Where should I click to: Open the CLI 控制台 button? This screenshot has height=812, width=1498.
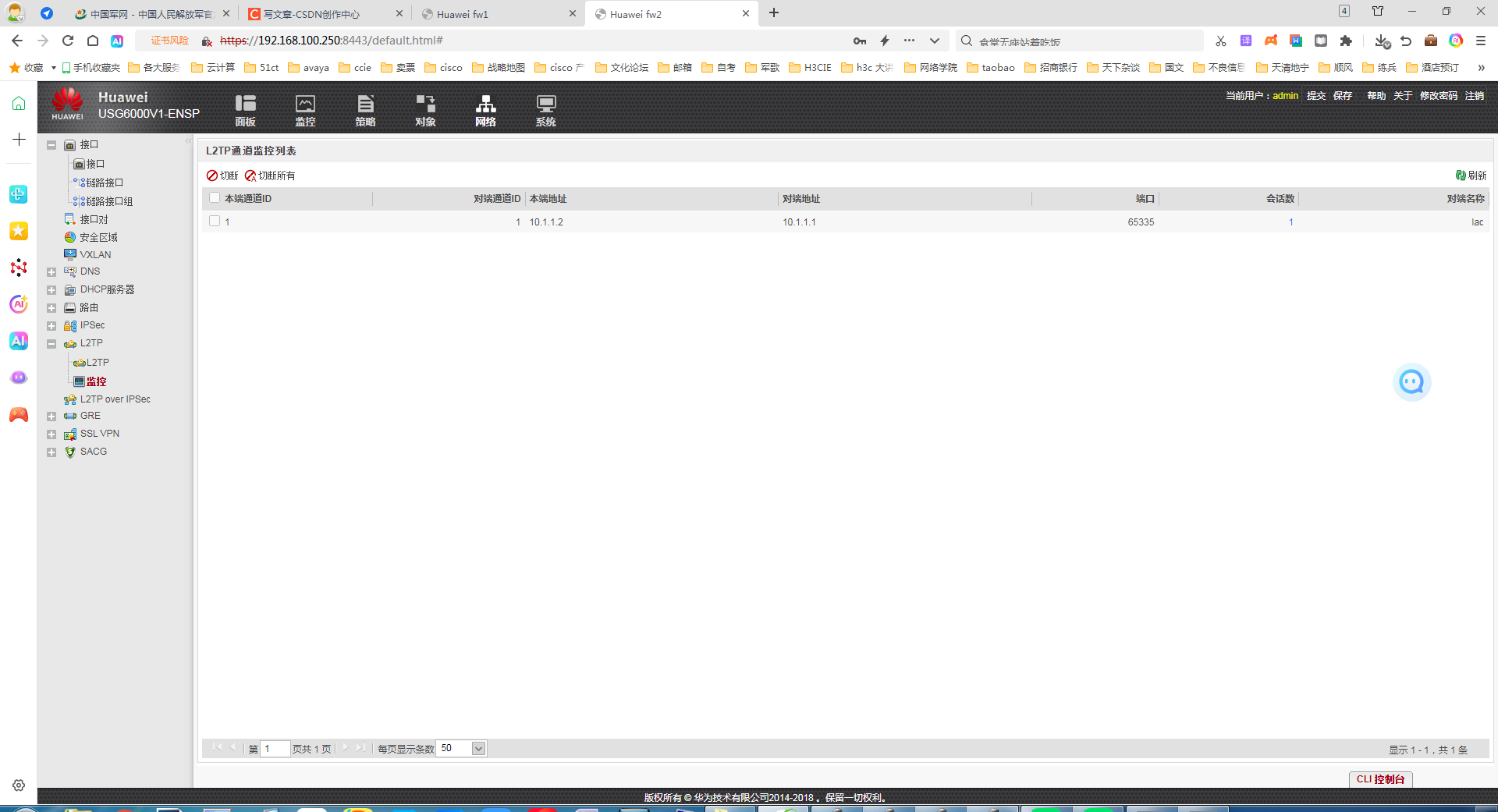1380,779
